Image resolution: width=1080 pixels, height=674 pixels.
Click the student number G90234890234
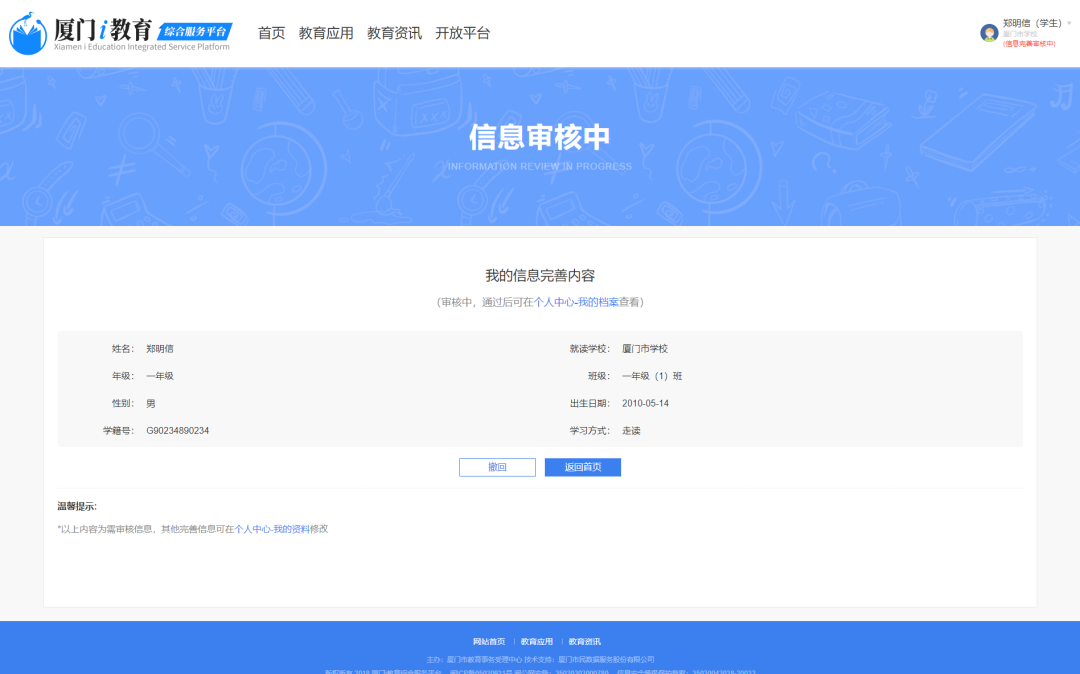[177, 431]
